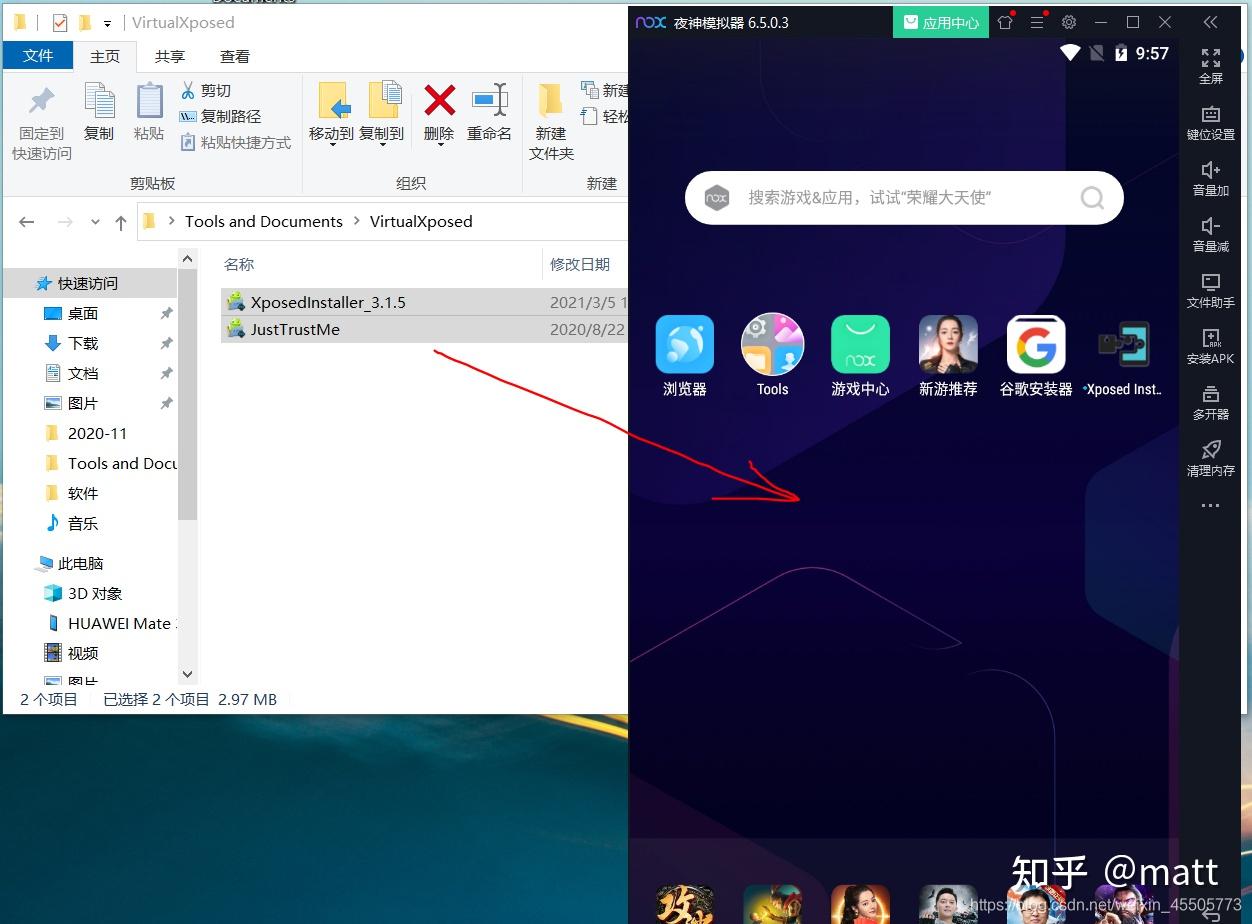Open the three-dots more menu in Nox sidebar
Viewport: 1252px width, 924px height.
pyautogui.click(x=1211, y=506)
